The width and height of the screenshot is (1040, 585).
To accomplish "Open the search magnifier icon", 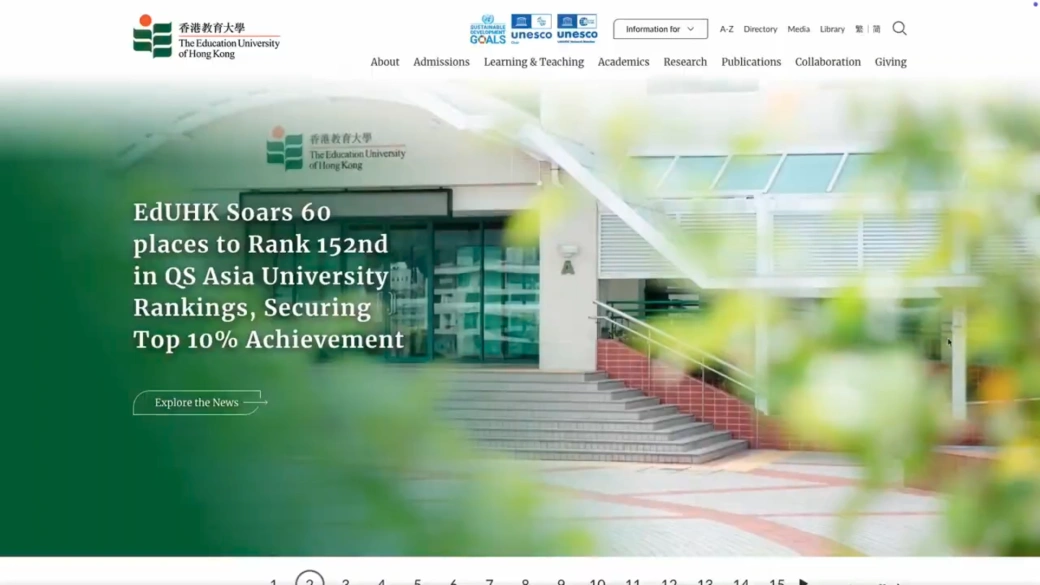I will point(899,28).
